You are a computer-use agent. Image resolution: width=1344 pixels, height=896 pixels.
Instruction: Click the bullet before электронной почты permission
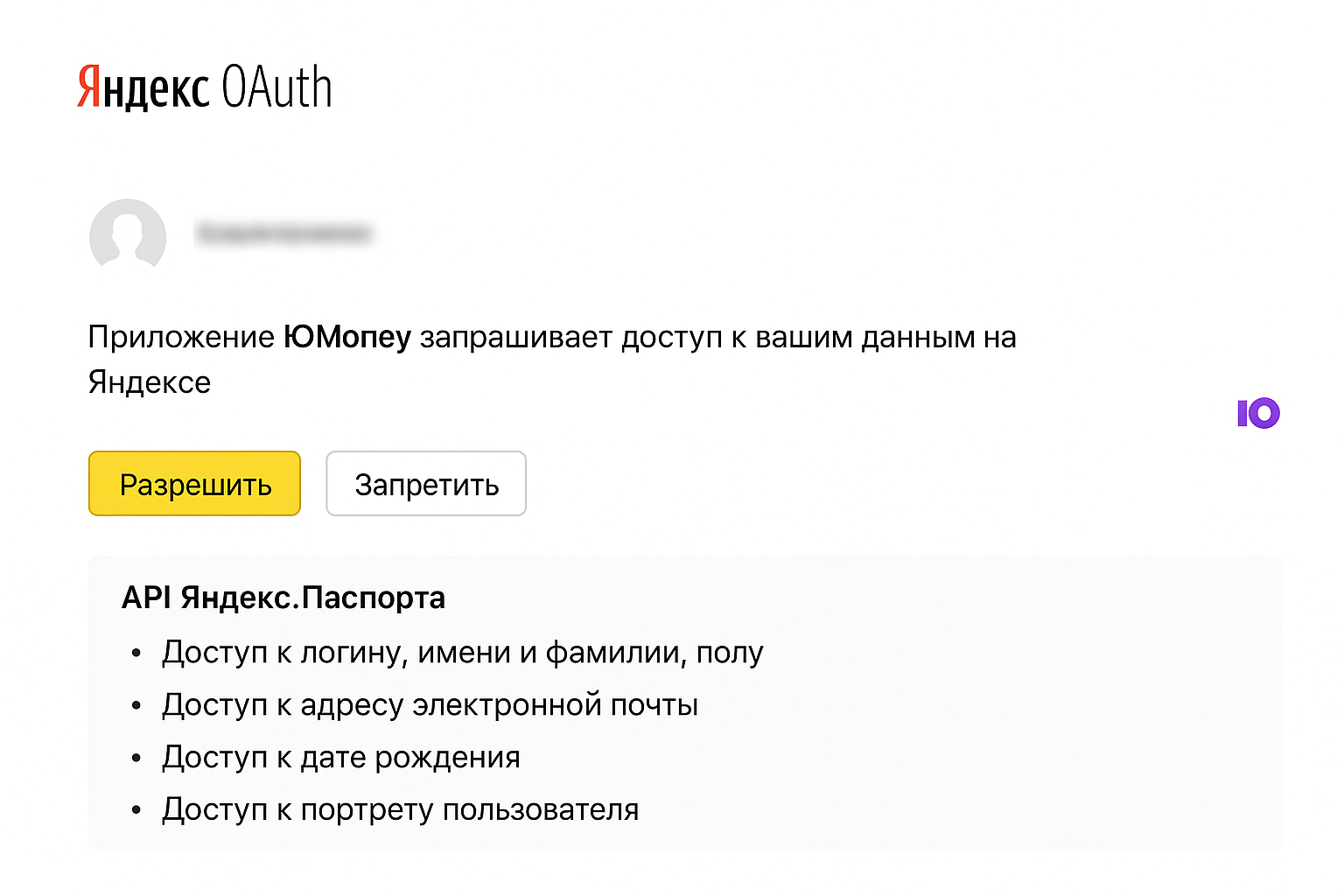136,706
